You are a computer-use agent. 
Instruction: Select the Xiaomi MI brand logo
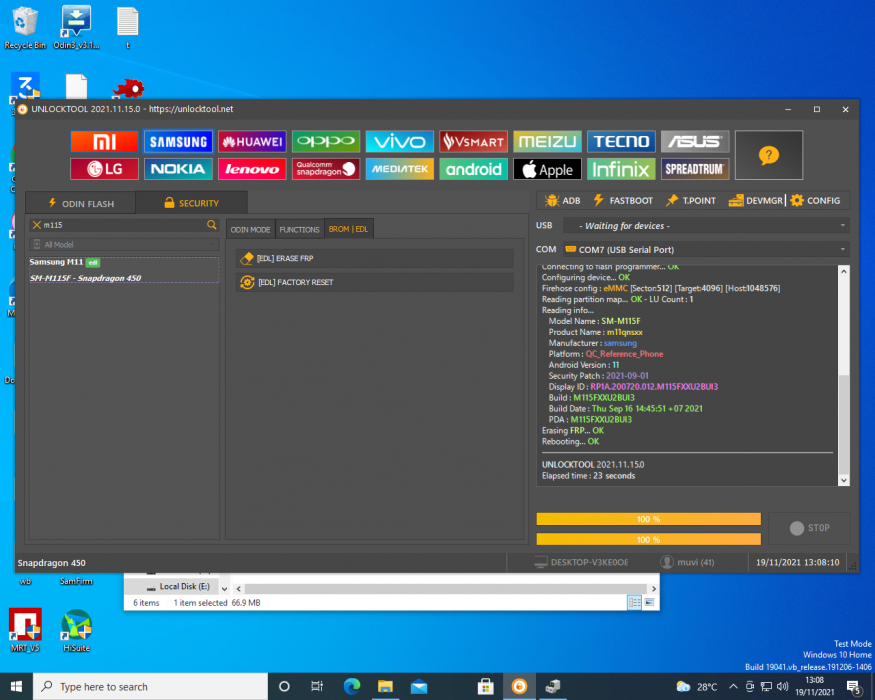pos(104,142)
